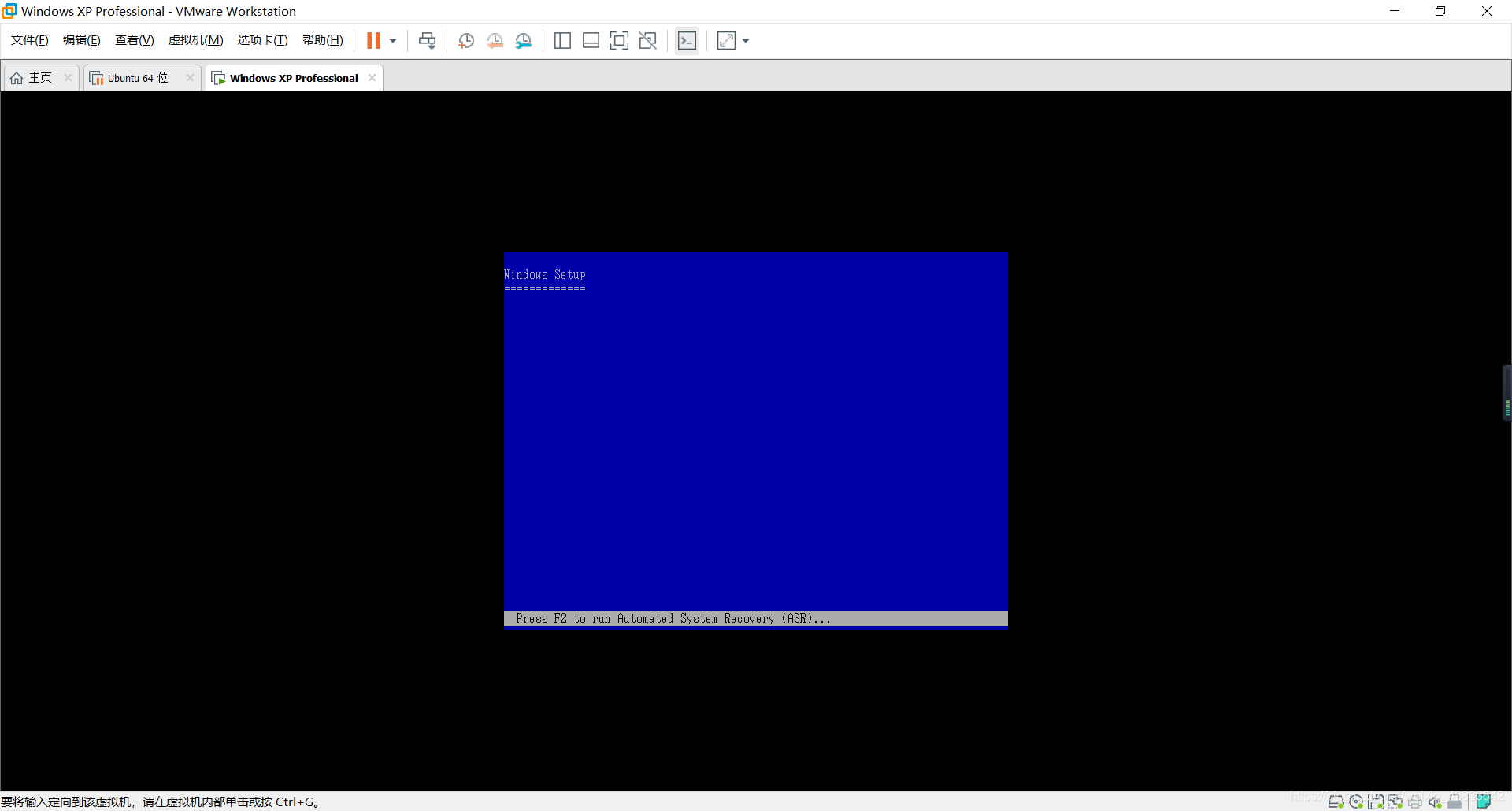1512x811 pixels.
Task: Click the "Press F2 to run Automated System Recovery" bar
Action: (x=756, y=619)
